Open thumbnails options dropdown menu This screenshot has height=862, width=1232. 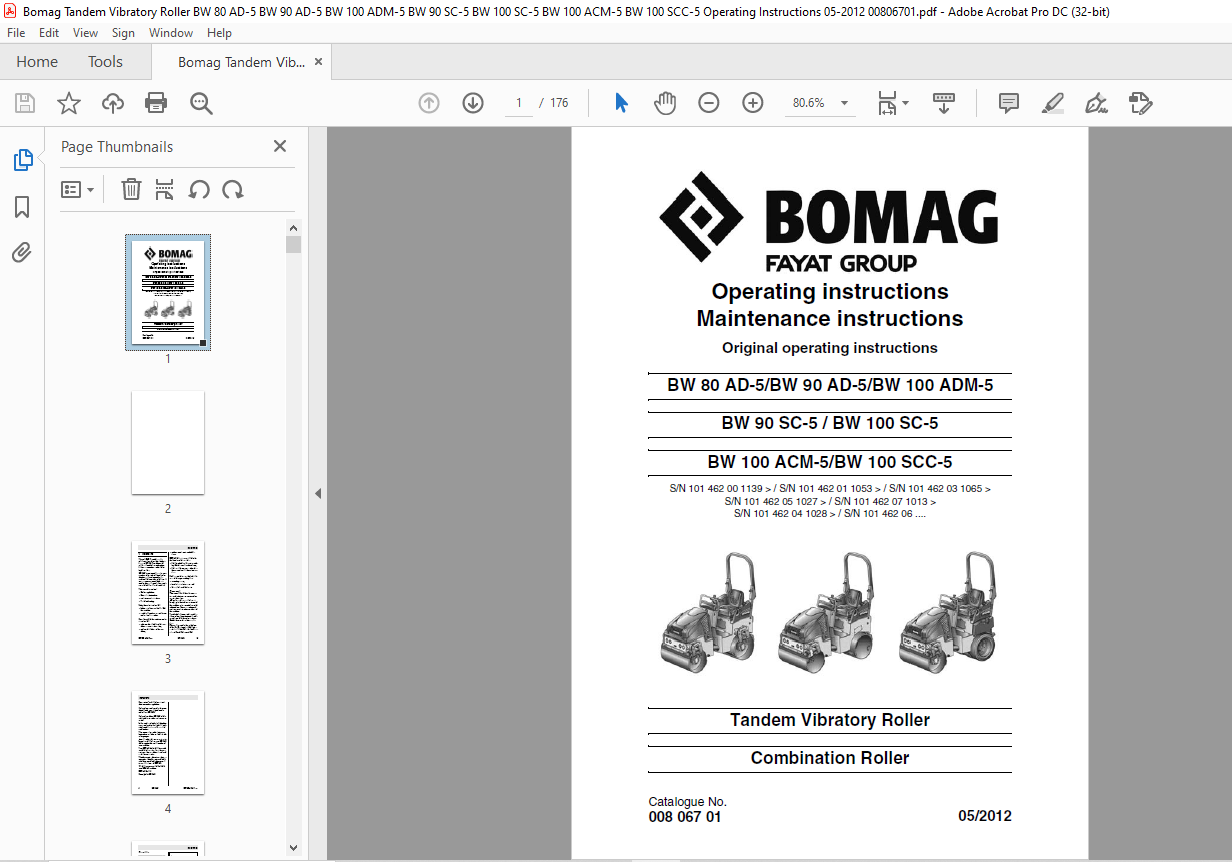point(78,189)
